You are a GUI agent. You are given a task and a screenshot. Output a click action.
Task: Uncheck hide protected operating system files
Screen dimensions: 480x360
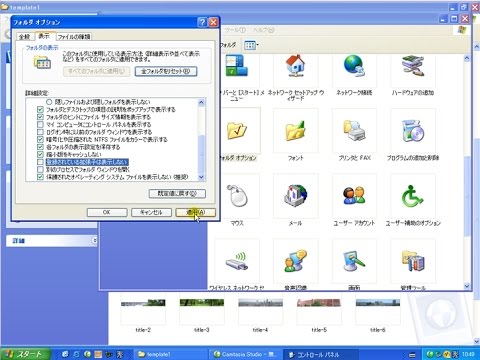coord(40,177)
